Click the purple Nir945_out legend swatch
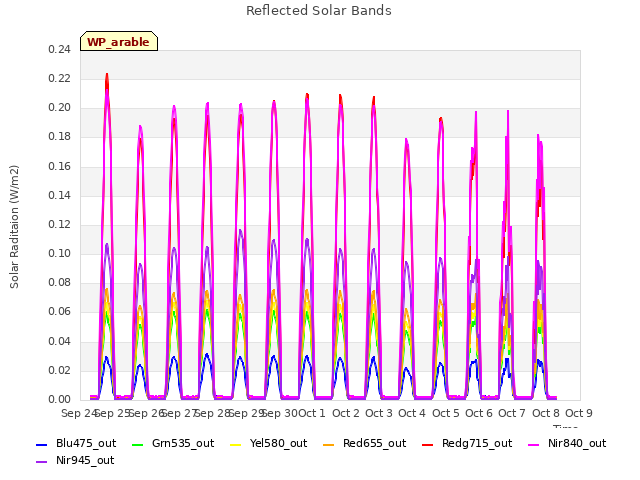 point(42,462)
